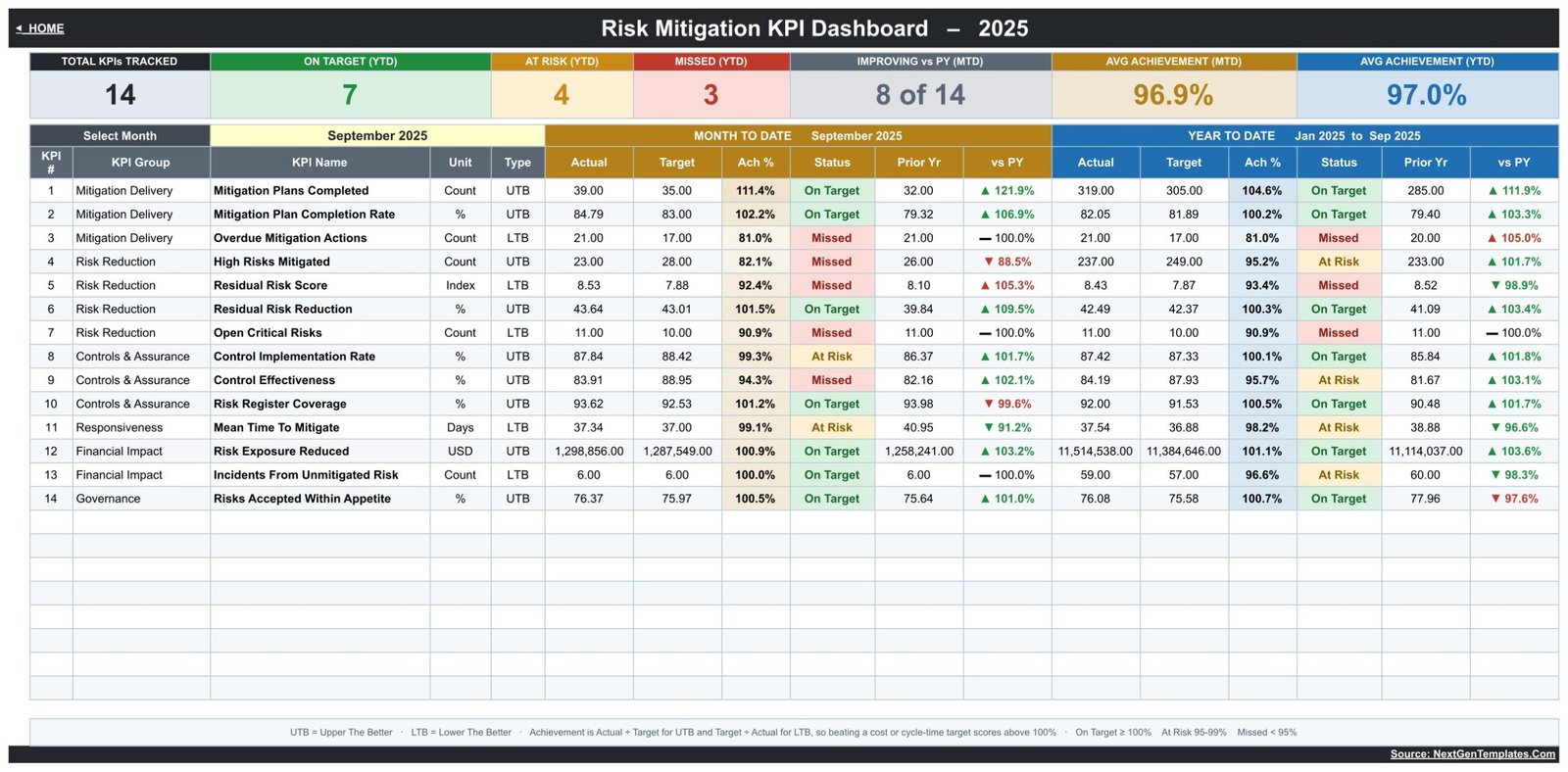Screen dimensions: 1568x772
Task: Click the Index unit cell
Action: 461,285
